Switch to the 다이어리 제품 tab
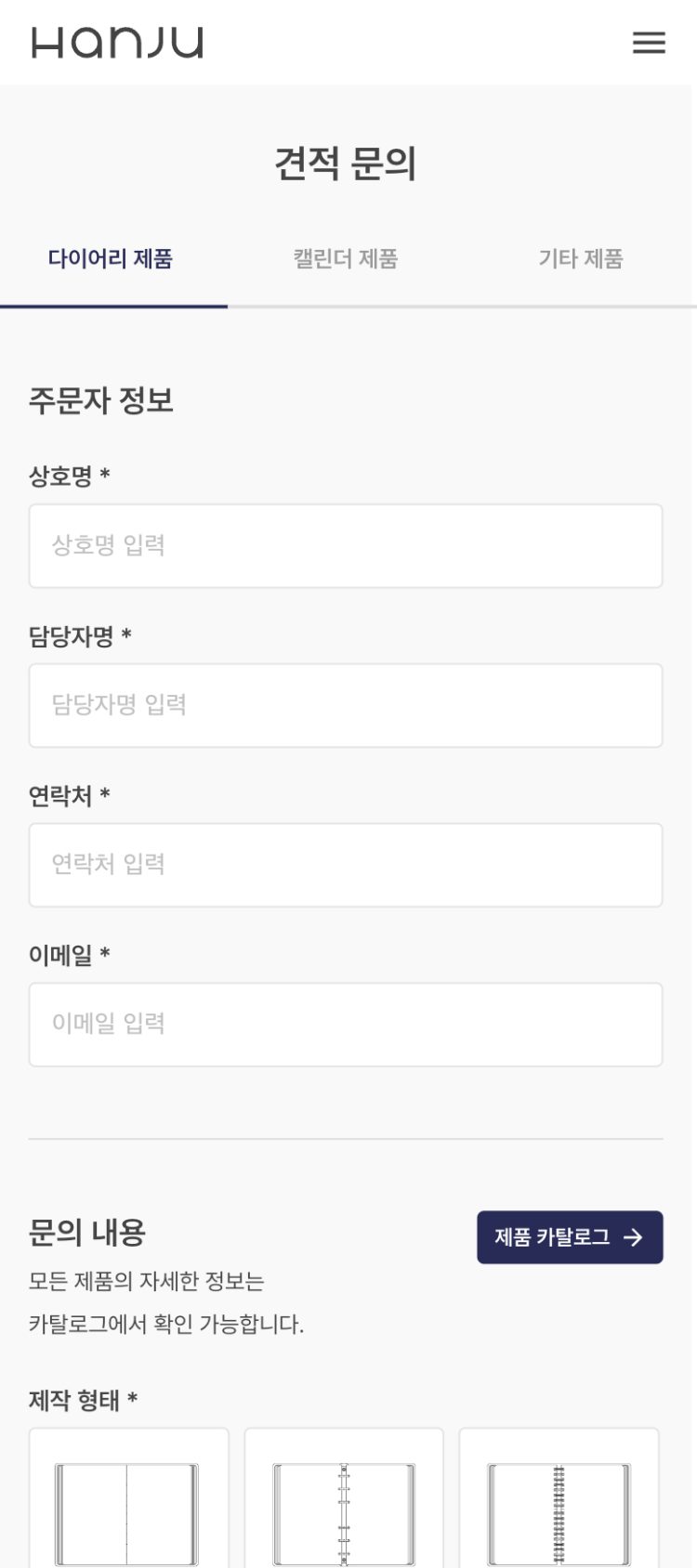Viewport: 697px width, 1568px height. (x=111, y=259)
